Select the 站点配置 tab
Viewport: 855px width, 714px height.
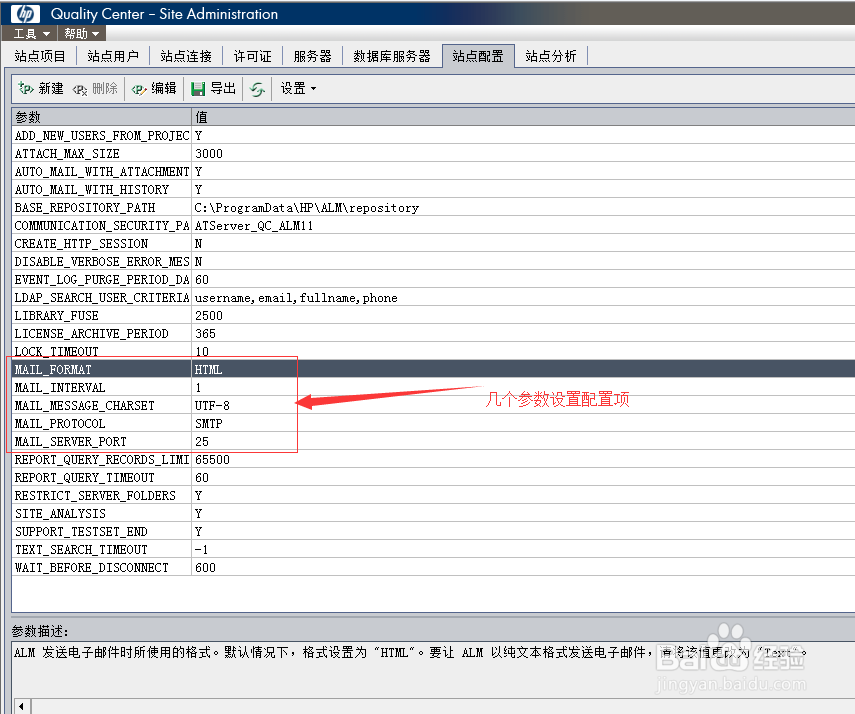pyautogui.click(x=478, y=56)
